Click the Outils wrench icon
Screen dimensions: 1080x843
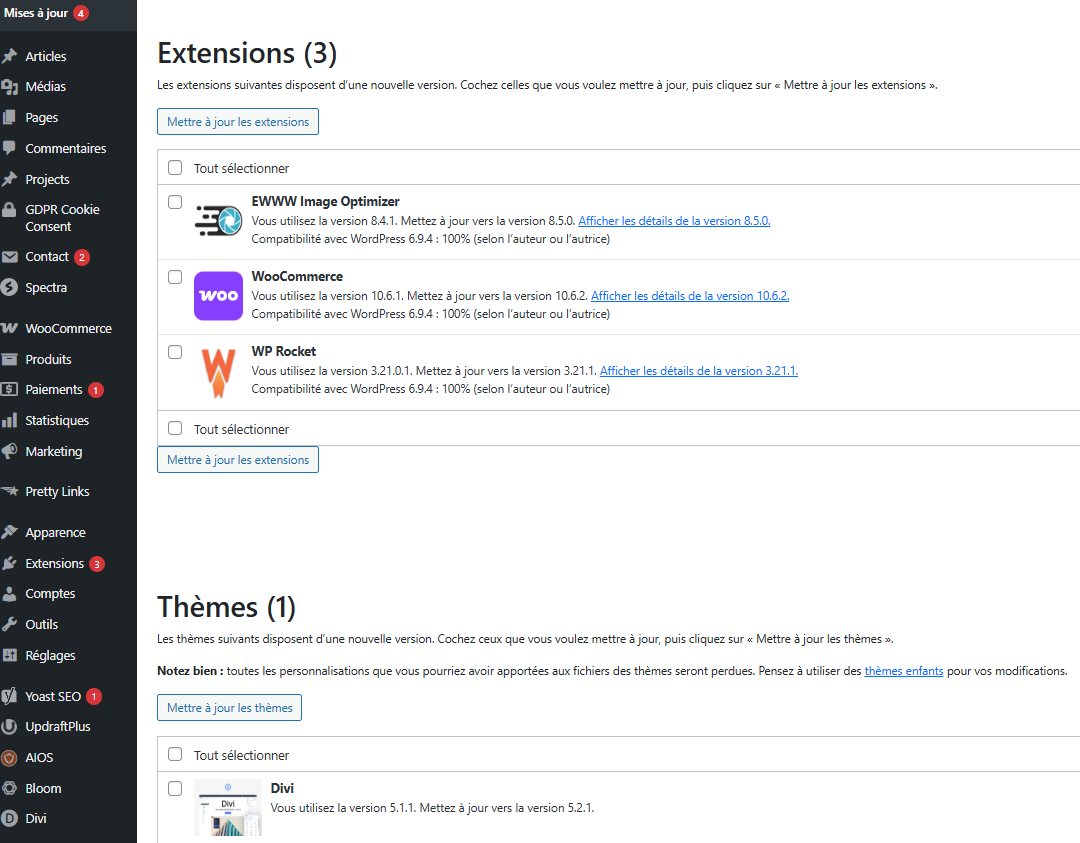coord(10,625)
